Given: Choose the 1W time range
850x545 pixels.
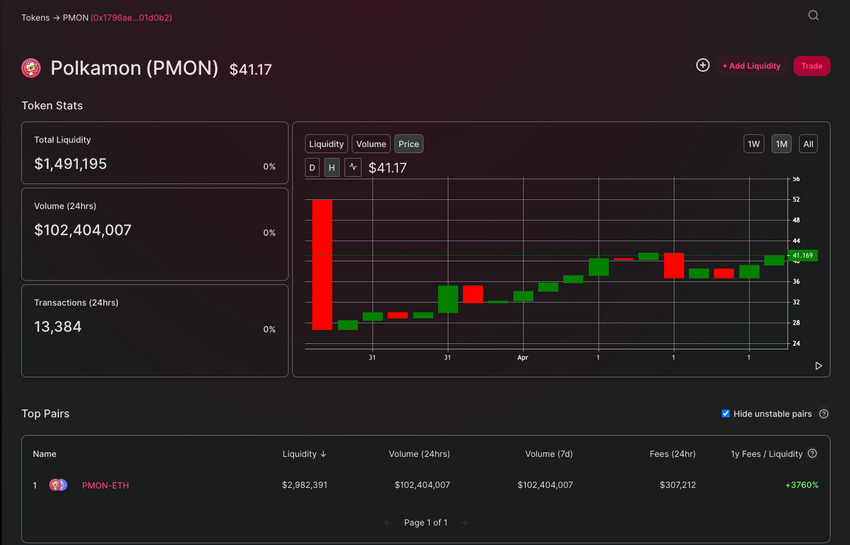Looking at the screenshot, I should click(754, 144).
